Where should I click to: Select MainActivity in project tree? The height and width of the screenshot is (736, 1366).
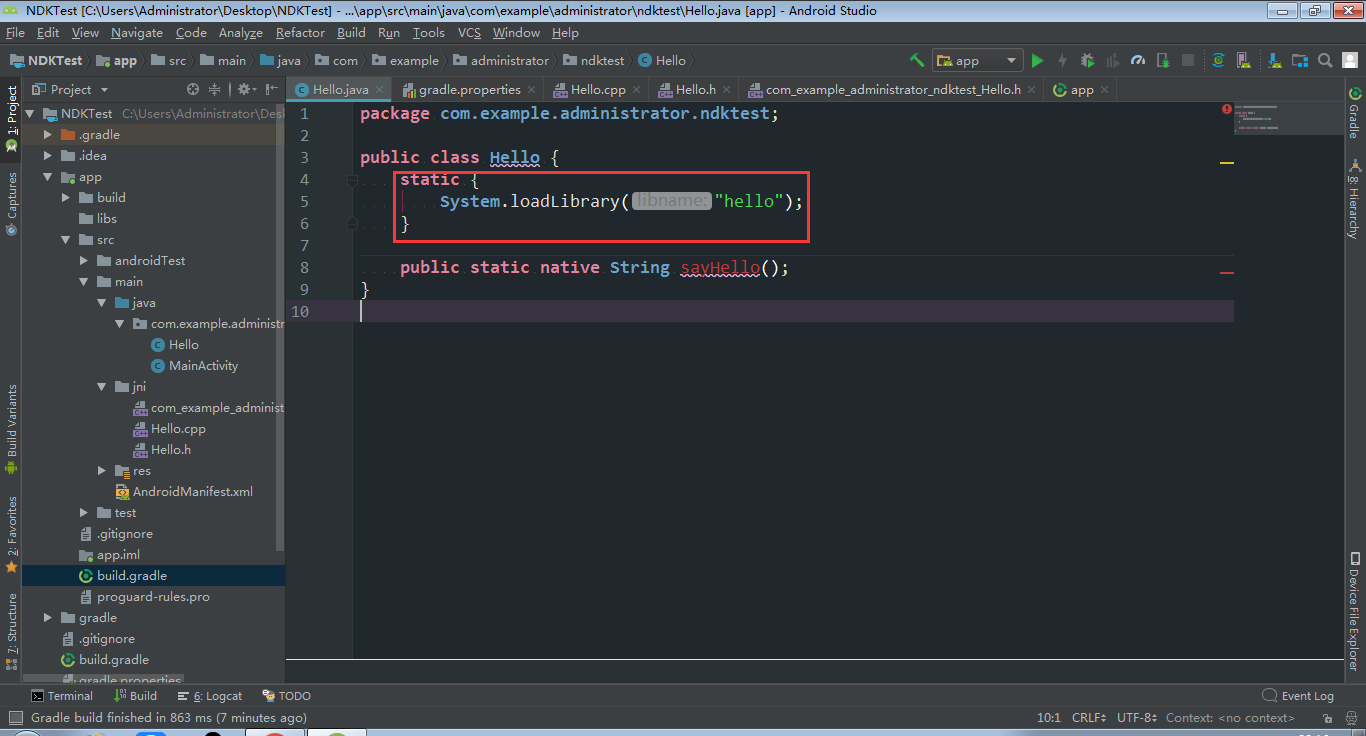point(204,365)
